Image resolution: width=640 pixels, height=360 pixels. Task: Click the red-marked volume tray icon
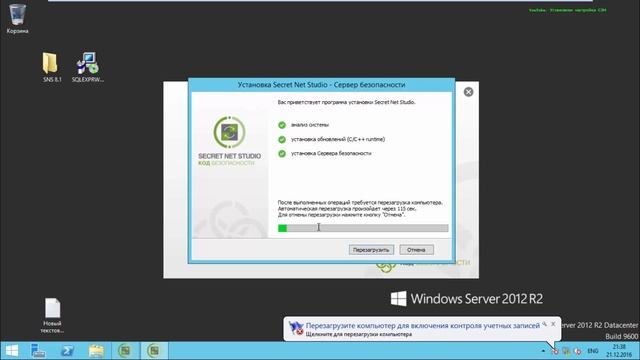click(577, 351)
